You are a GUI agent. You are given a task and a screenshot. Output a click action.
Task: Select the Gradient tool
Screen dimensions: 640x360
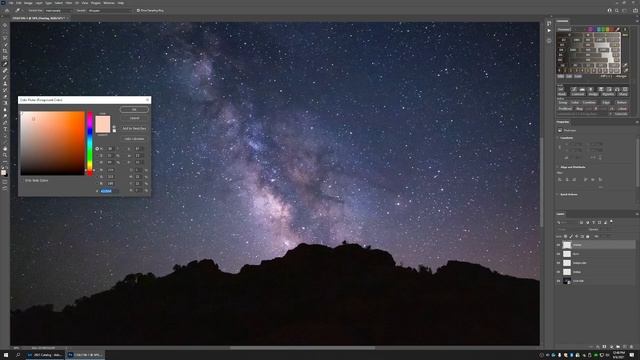5,103
